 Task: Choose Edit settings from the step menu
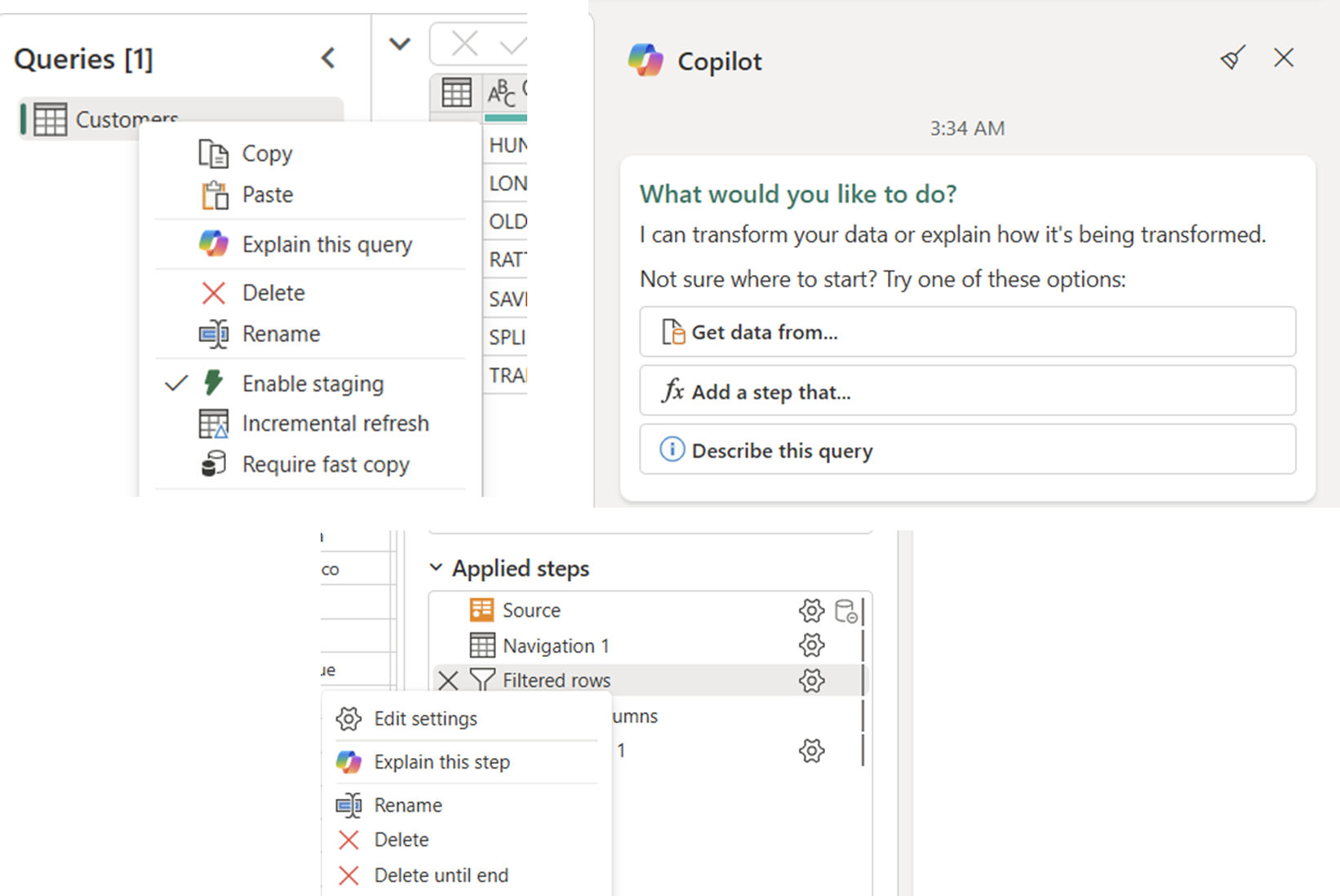pos(425,718)
